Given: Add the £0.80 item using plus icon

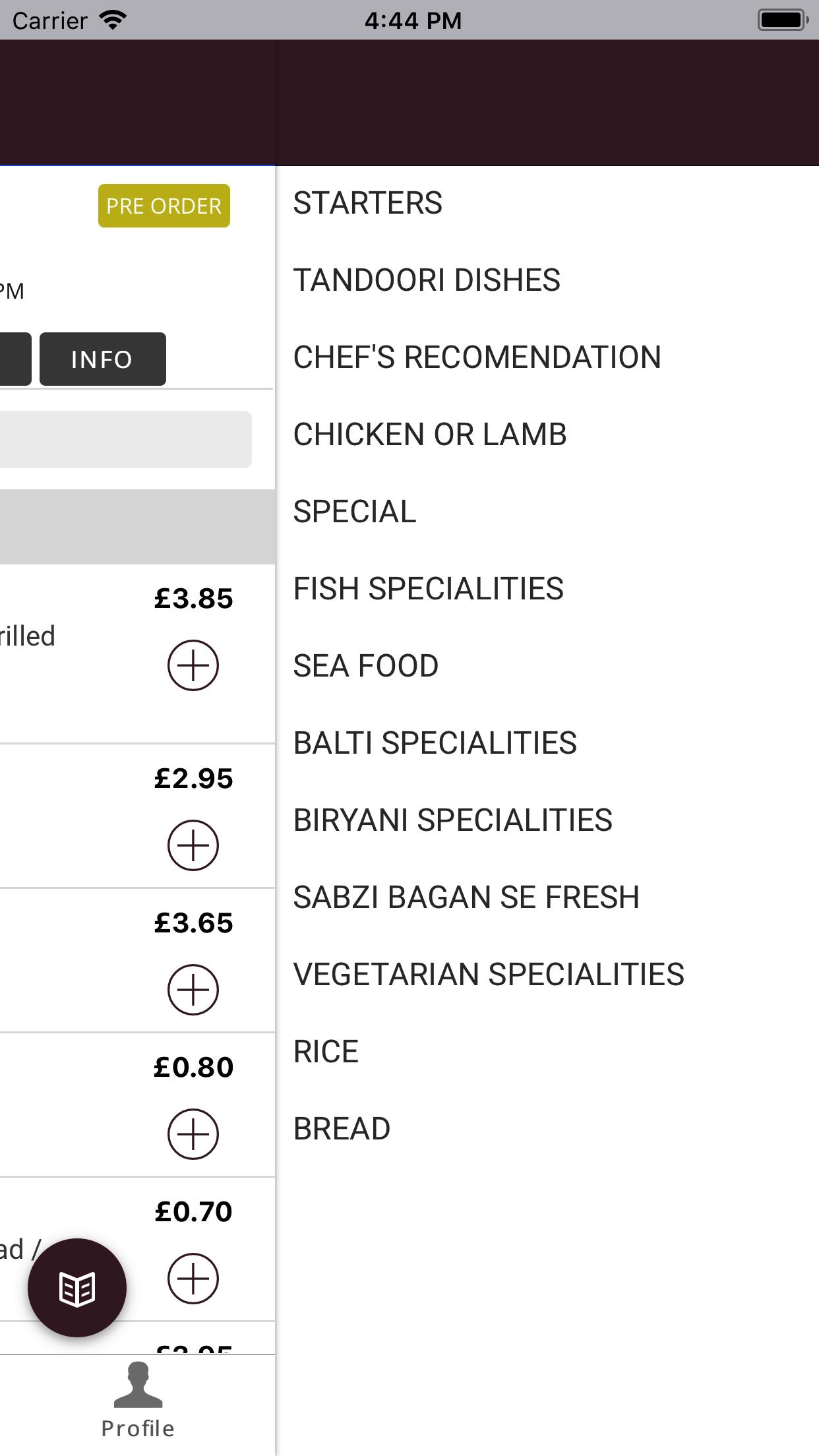Looking at the screenshot, I should pyautogui.click(x=193, y=1134).
